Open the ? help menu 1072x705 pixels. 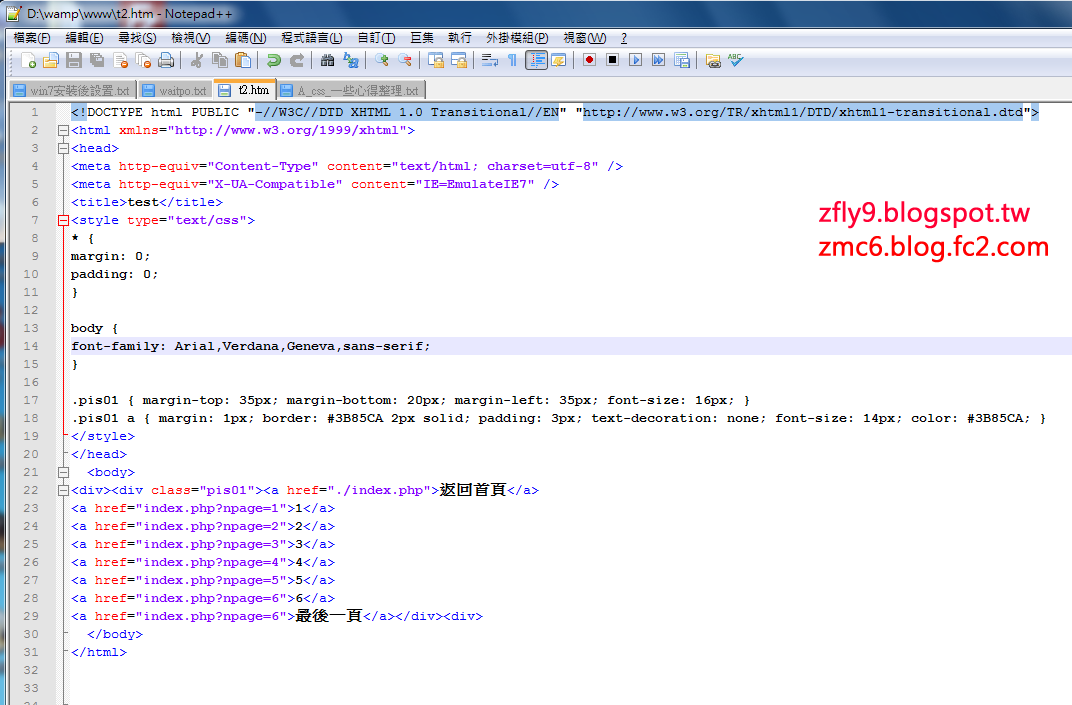pos(624,38)
